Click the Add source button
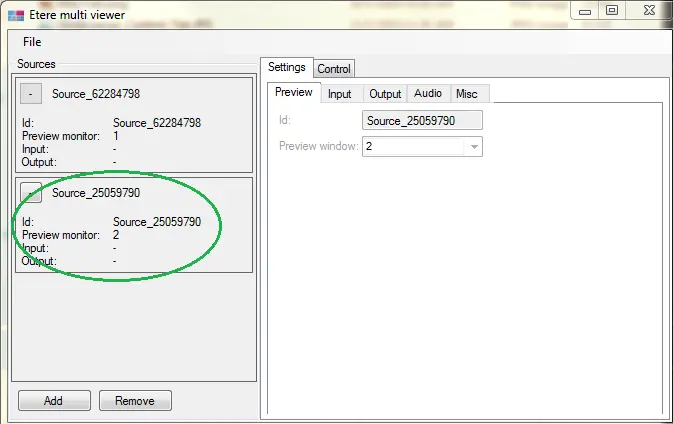Image resolution: width=673 pixels, height=424 pixels. [x=53, y=401]
